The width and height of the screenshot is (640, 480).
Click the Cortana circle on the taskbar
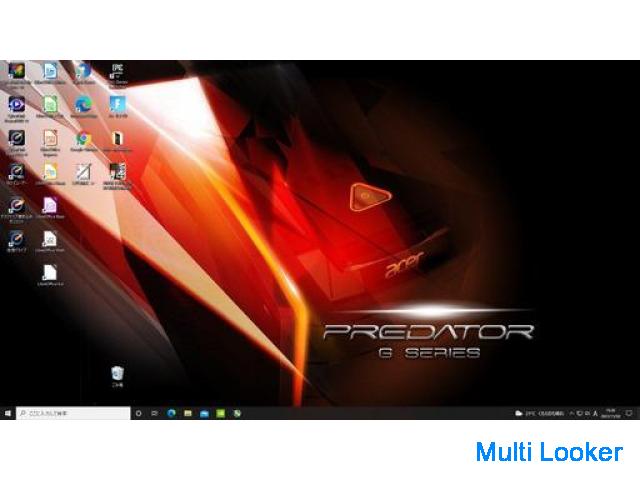click(x=139, y=412)
